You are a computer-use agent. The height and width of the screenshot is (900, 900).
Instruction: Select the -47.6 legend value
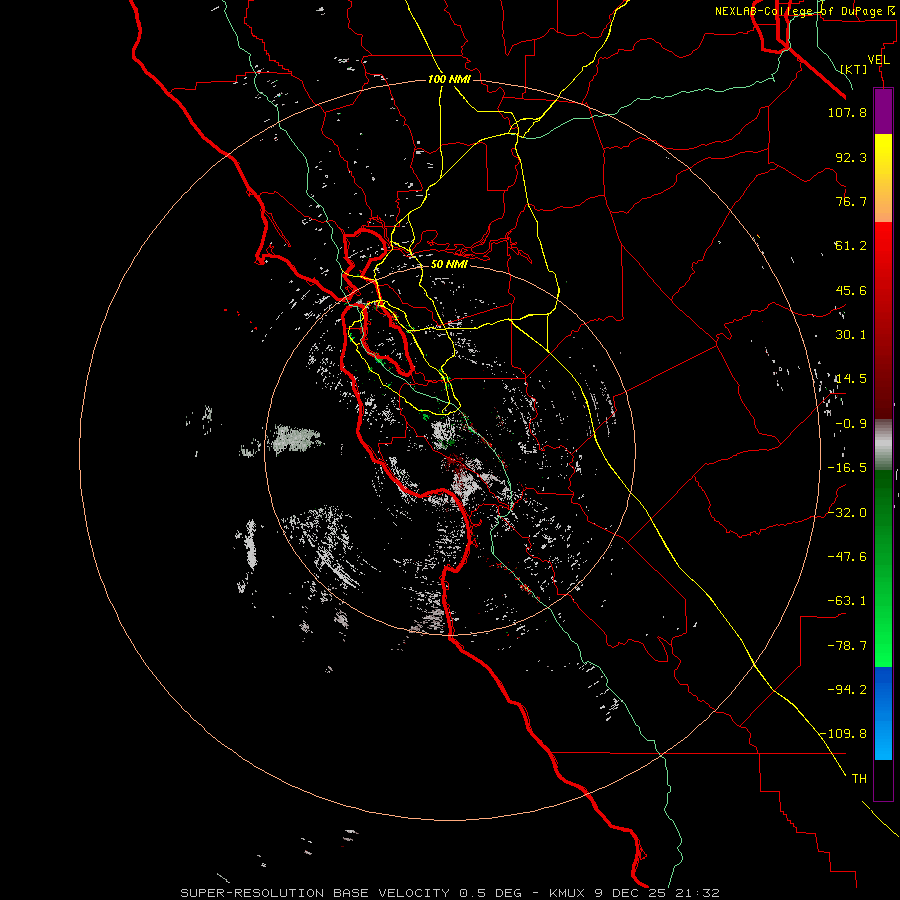[847, 556]
